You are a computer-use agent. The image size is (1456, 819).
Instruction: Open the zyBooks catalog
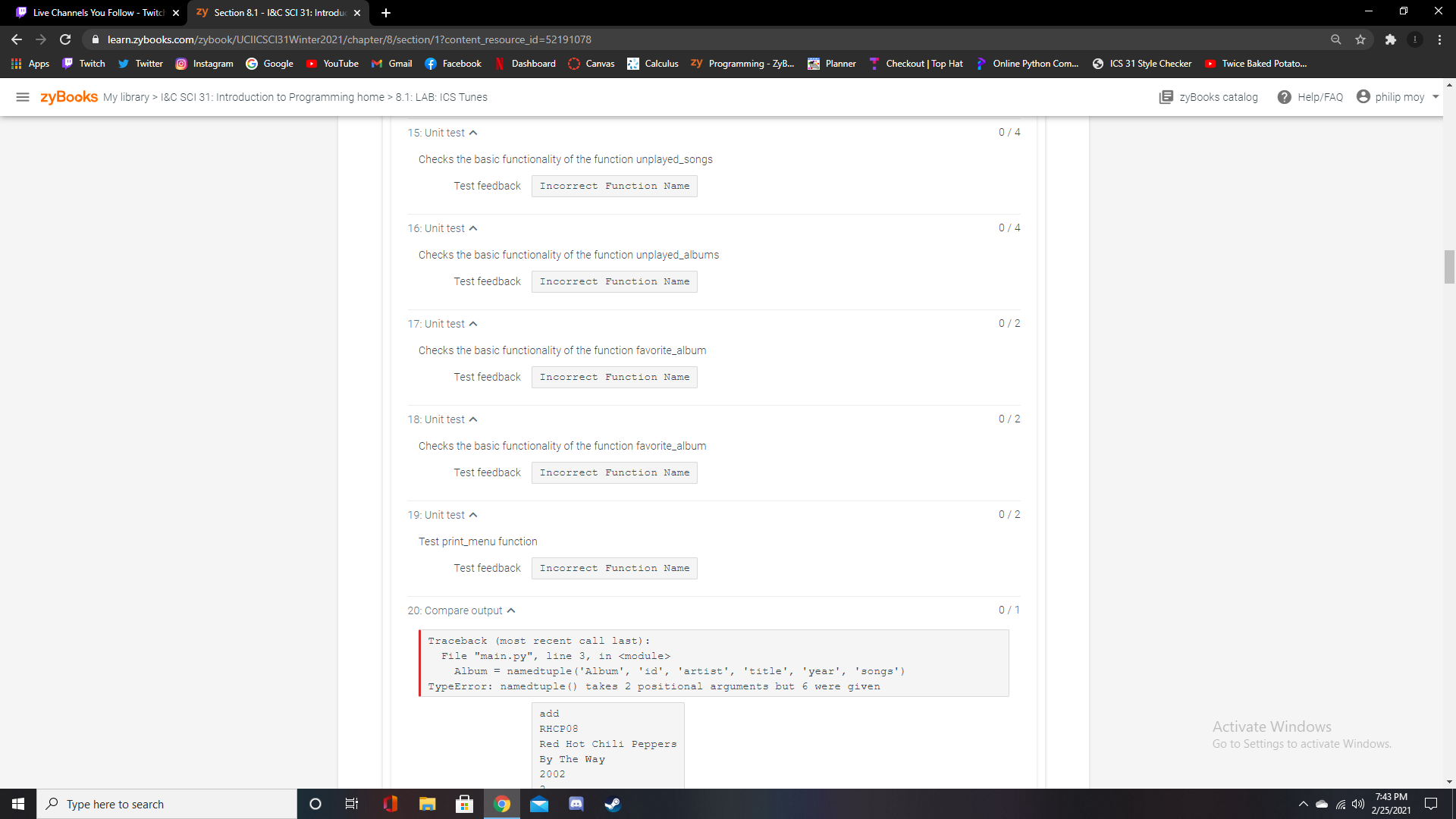click(1209, 97)
